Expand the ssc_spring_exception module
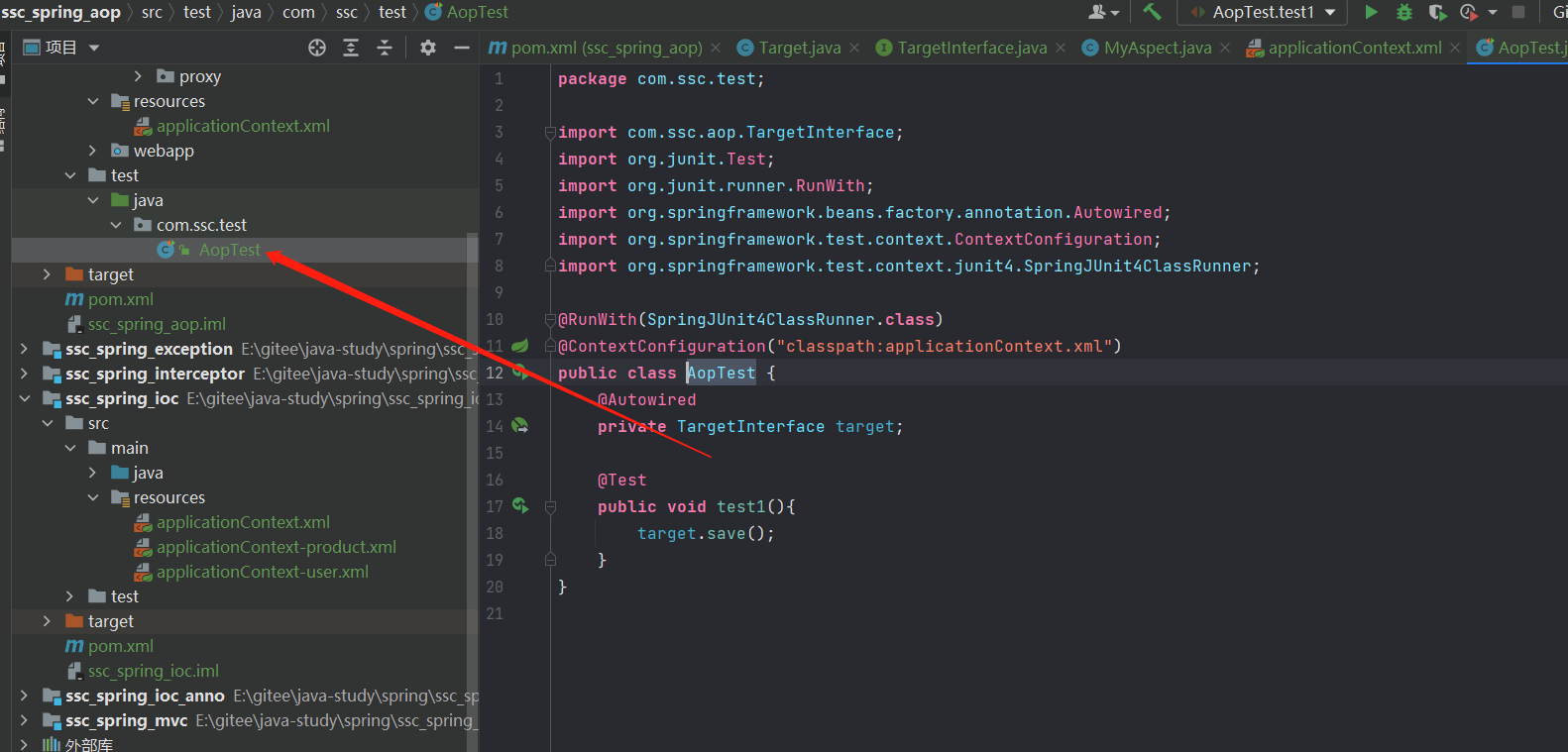Screen dimensions: 1568x752 (x=24, y=349)
